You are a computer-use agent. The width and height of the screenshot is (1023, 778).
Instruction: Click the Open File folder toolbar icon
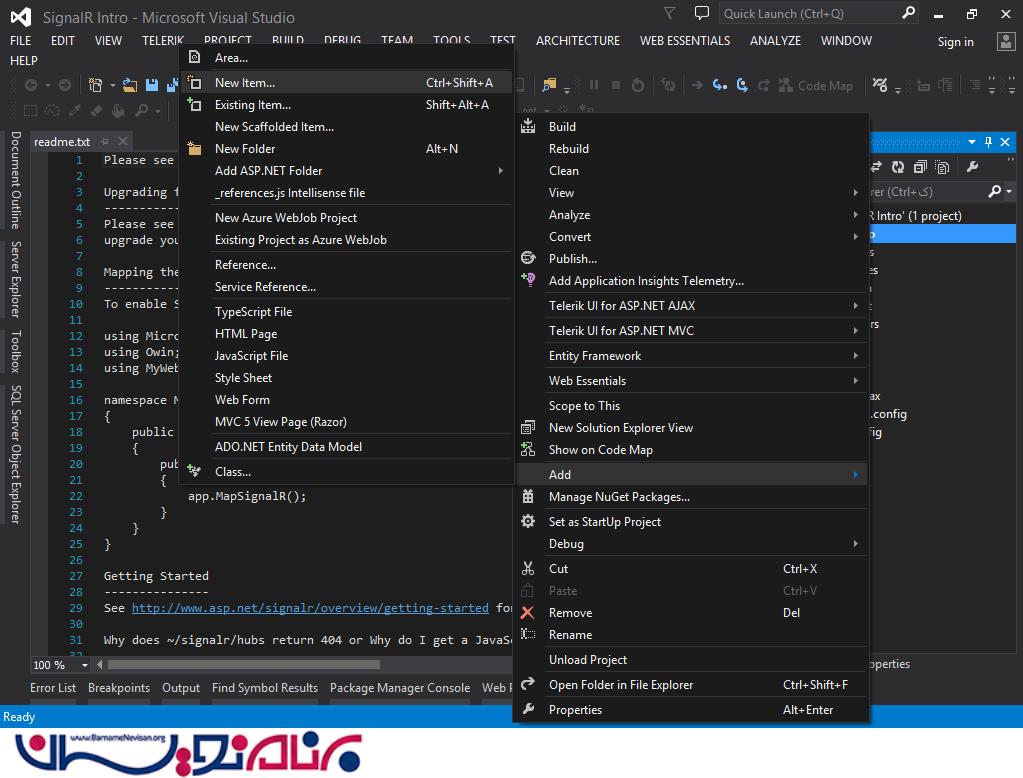(131, 86)
